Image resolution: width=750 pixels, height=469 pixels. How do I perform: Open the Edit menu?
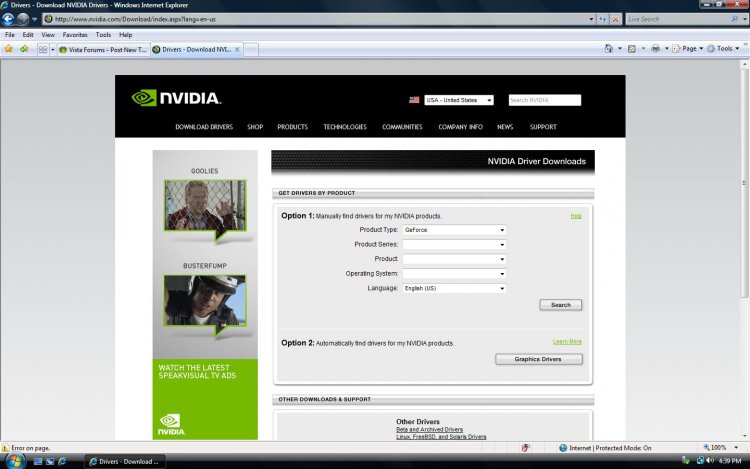(x=28, y=35)
